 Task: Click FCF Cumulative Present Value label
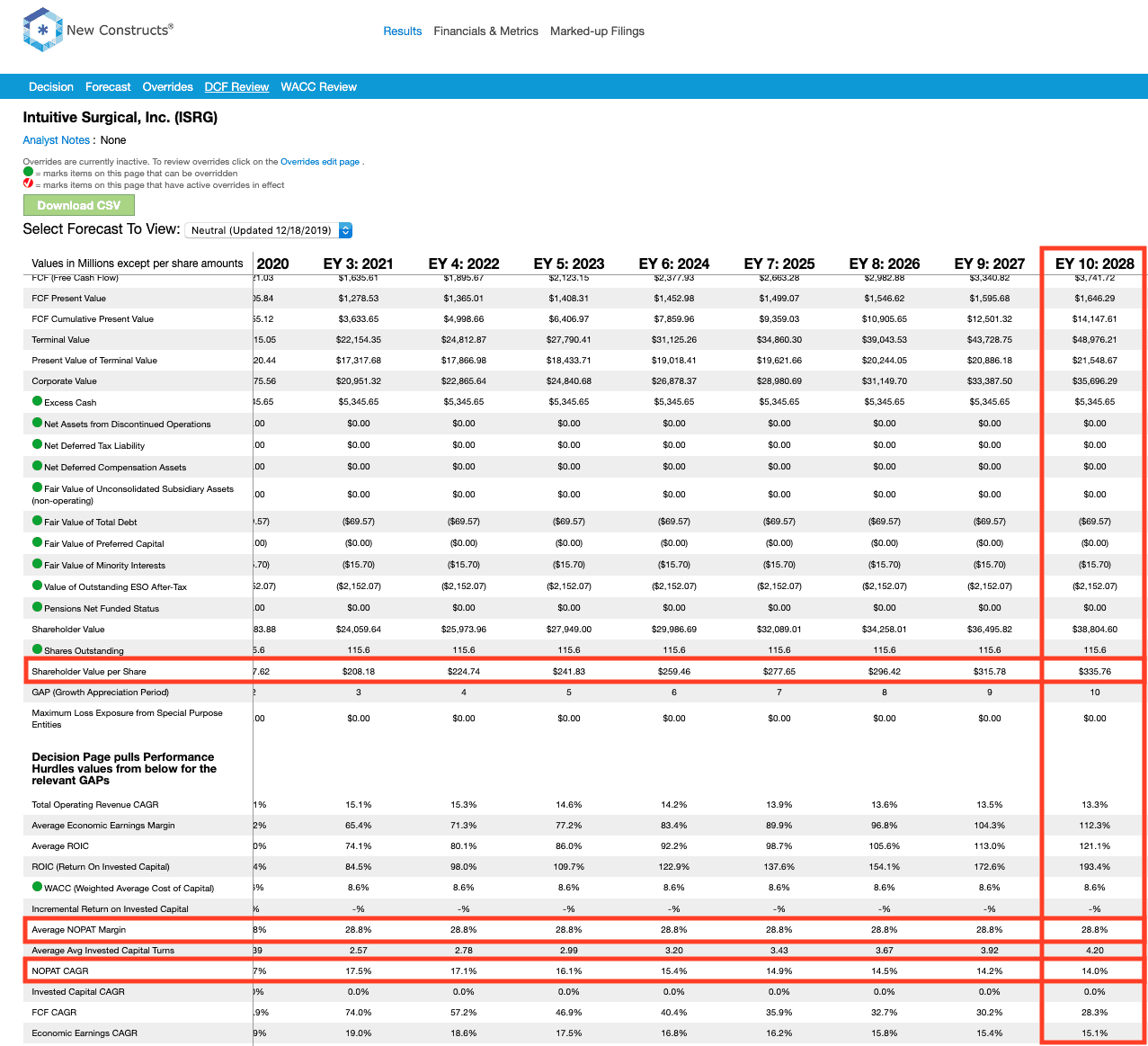click(x=93, y=319)
